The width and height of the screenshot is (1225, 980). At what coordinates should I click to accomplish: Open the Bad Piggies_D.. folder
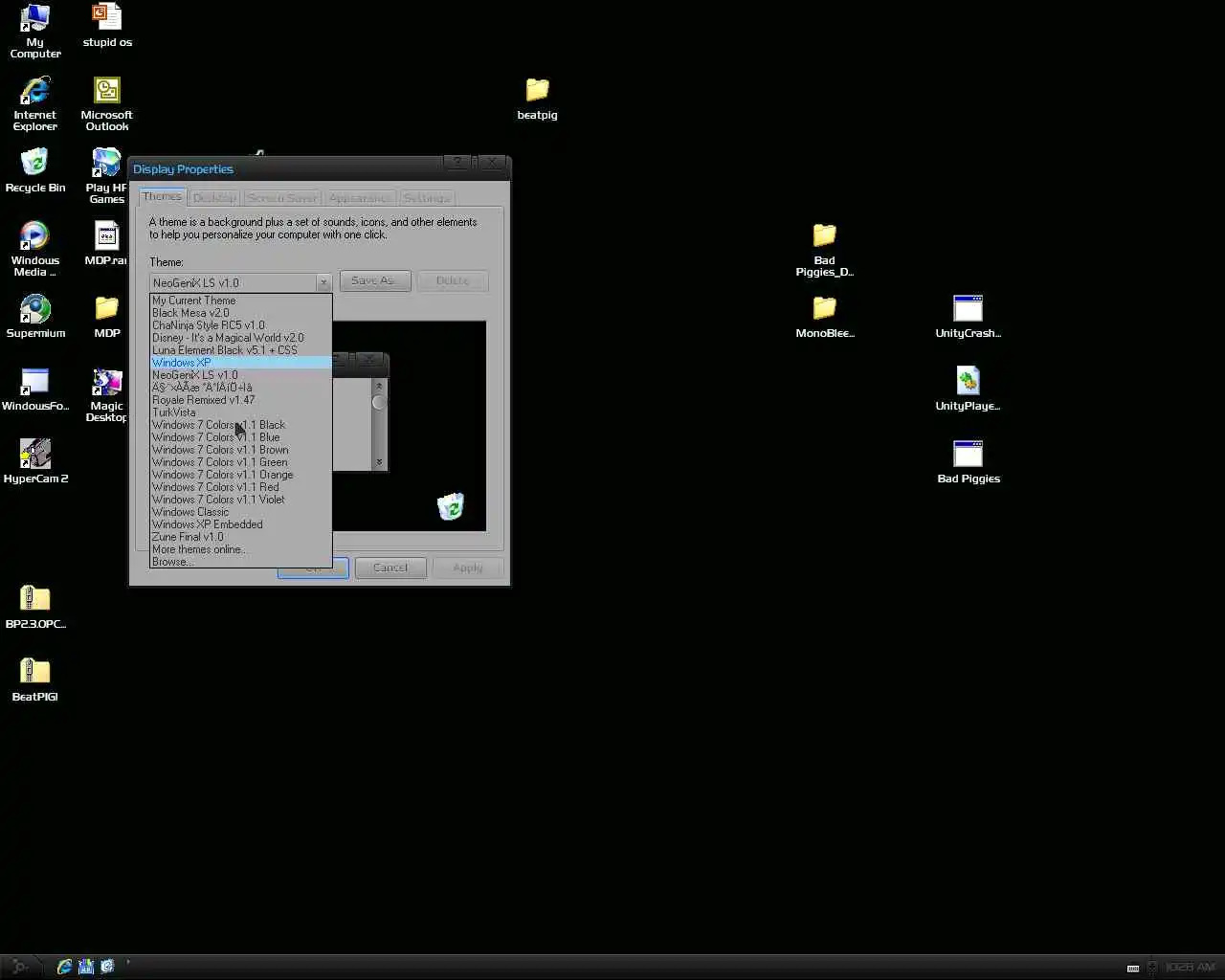point(824,250)
